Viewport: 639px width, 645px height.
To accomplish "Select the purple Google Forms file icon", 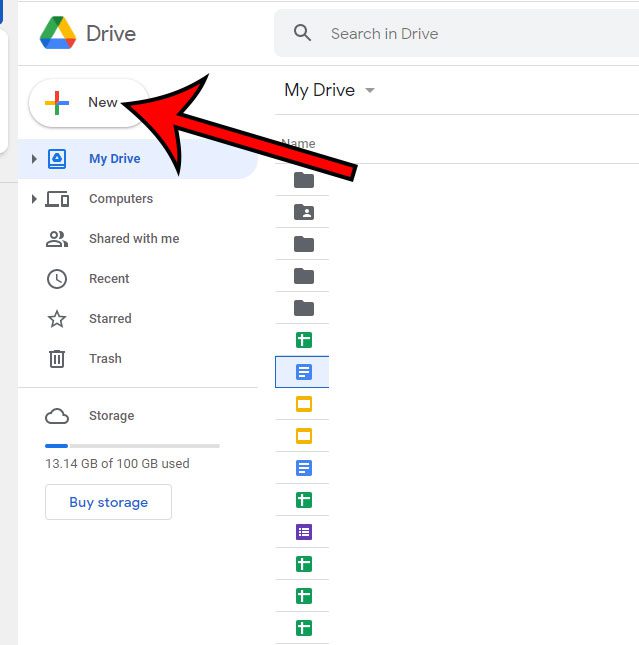I will tap(304, 532).
